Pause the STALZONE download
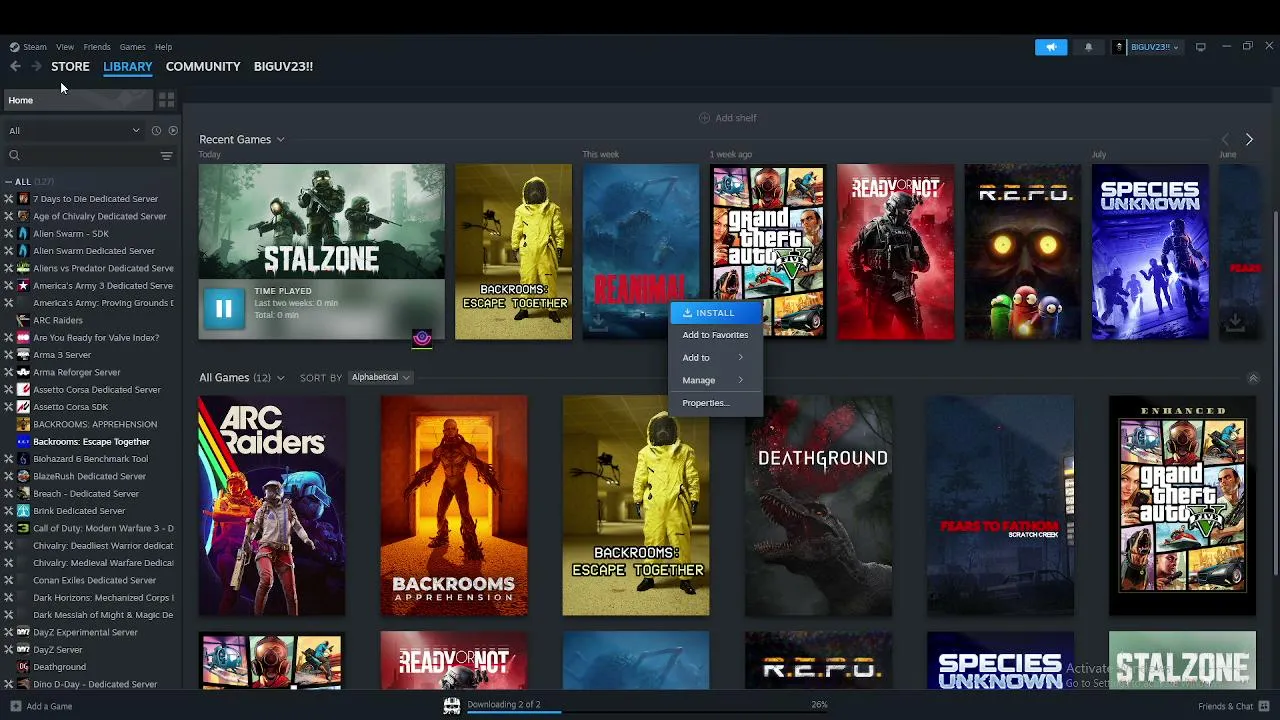Screen dimensions: 1280x720 223,309
